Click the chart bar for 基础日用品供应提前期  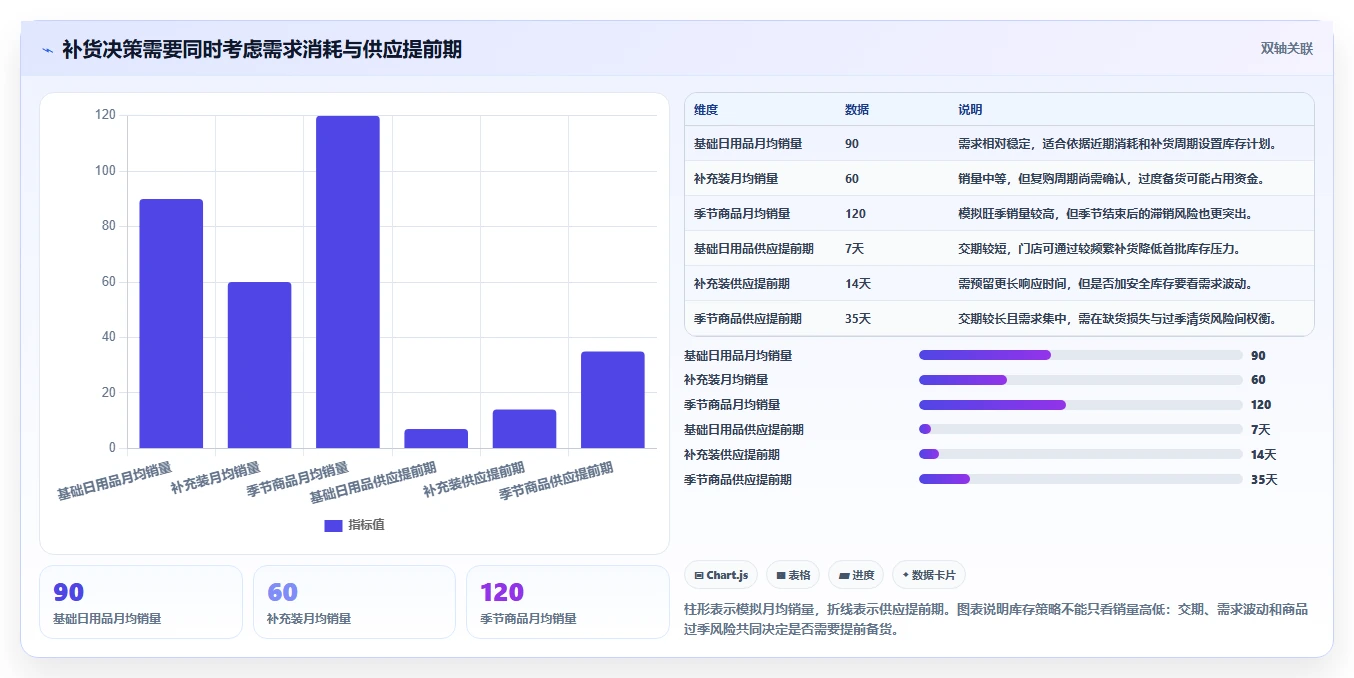436,438
